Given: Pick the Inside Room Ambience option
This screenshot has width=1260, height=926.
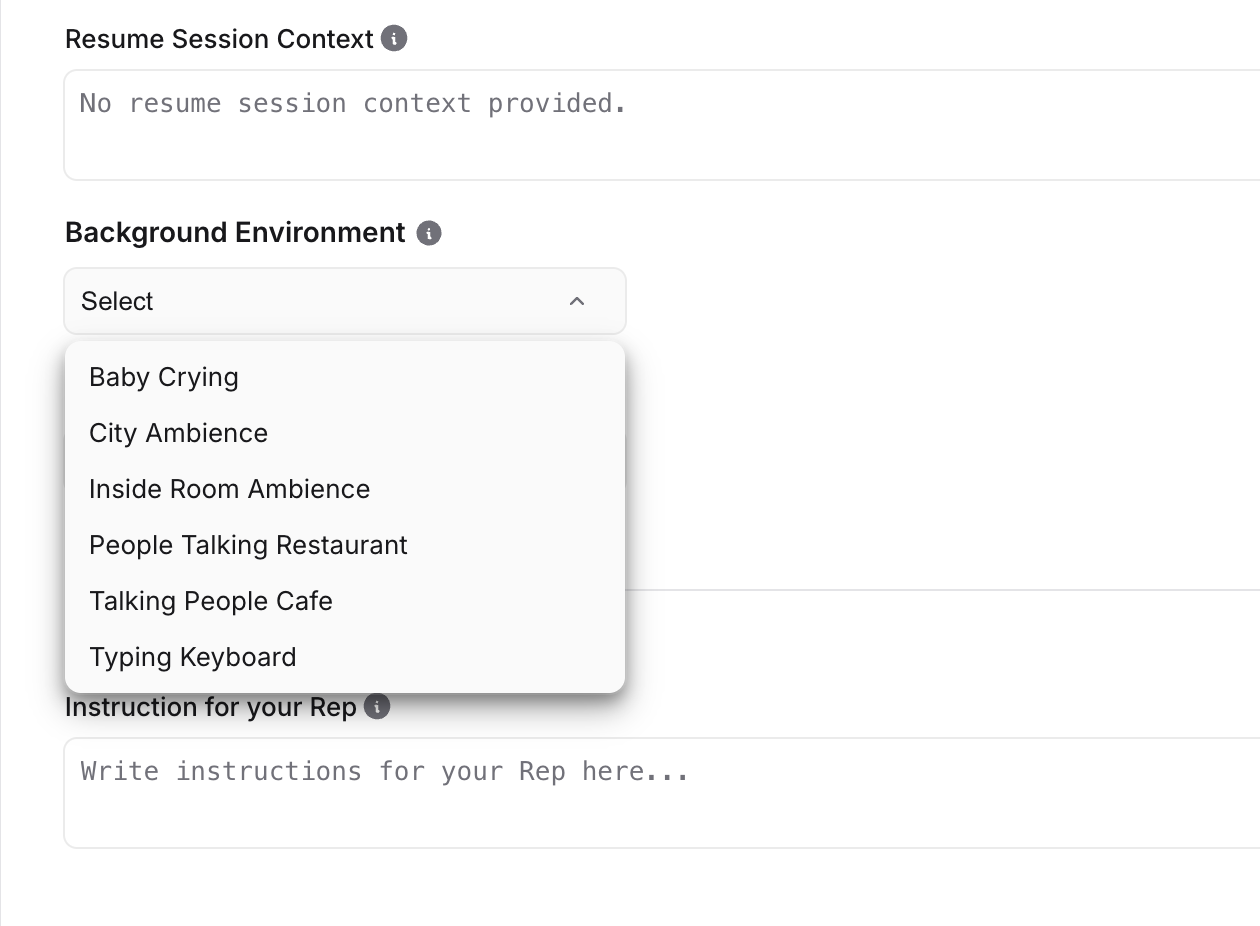Looking at the screenshot, I should point(230,489).
